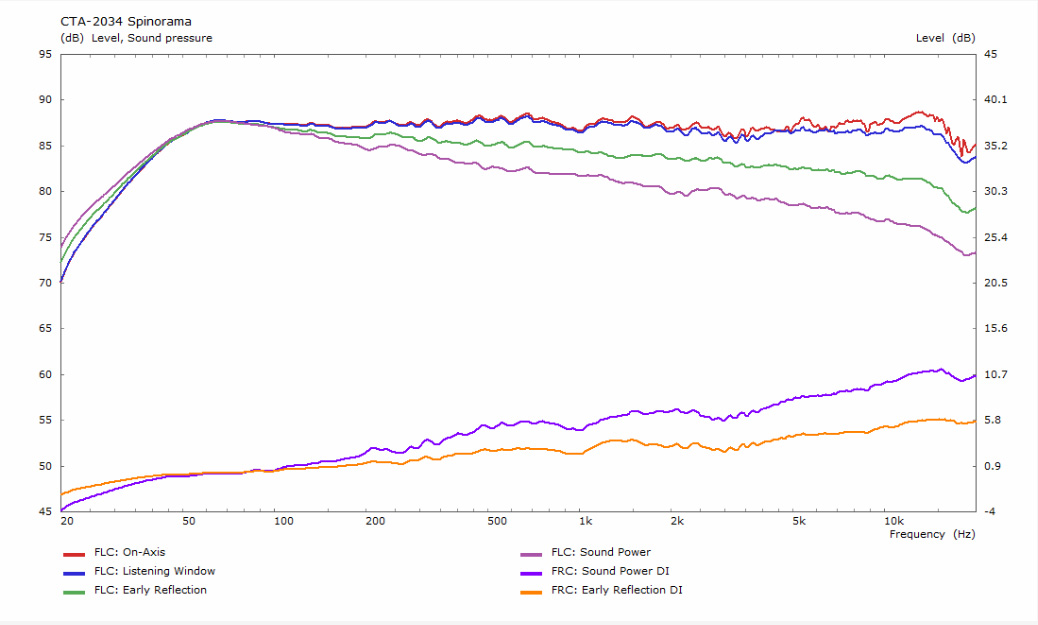Click the 1k tick on frequency axis
The height and width of the screenshot is (625, 1038).
coord(585,521)
